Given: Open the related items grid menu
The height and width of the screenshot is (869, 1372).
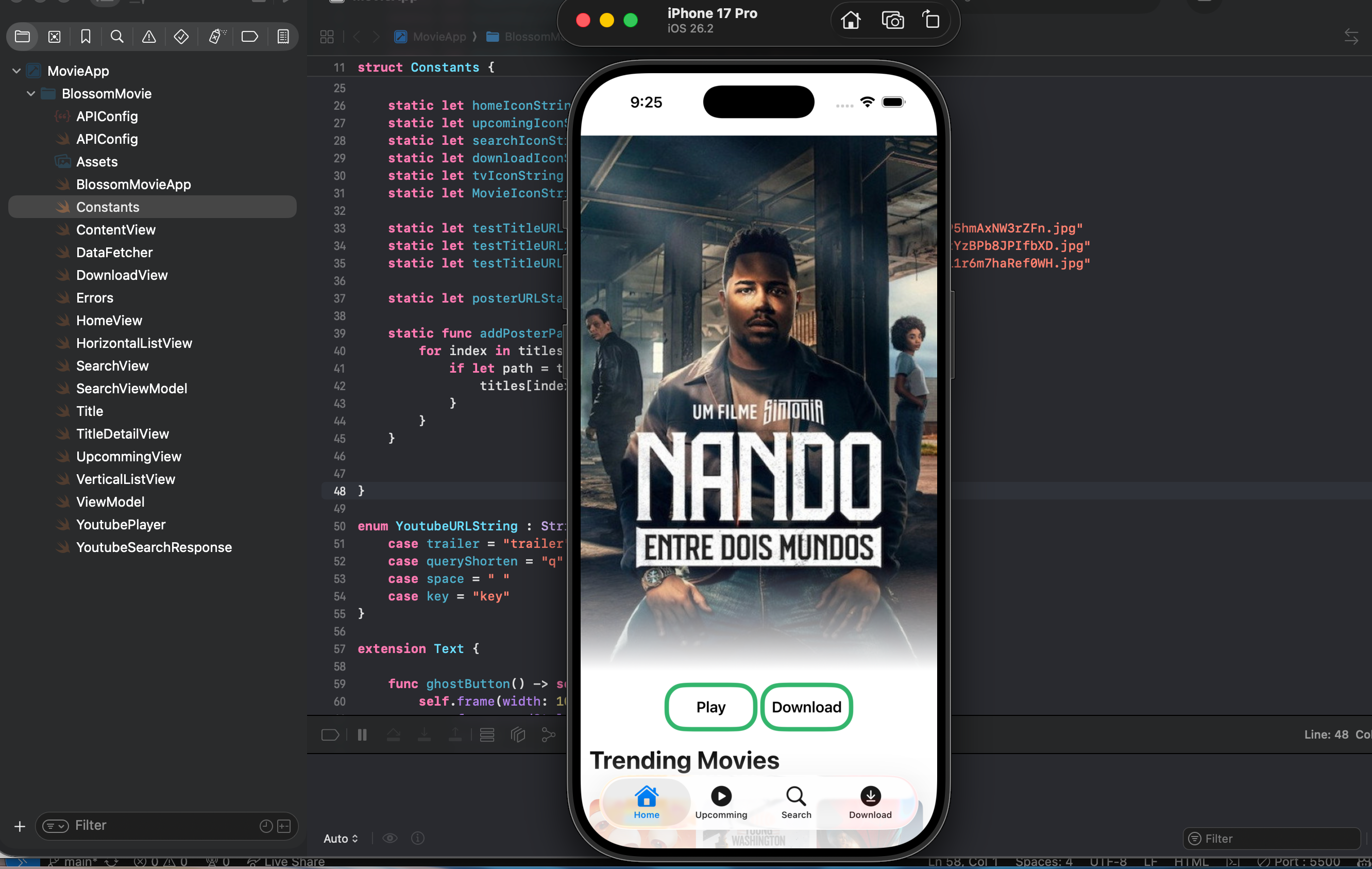Looking at the screenshot, I should click(x=327, y=37).
